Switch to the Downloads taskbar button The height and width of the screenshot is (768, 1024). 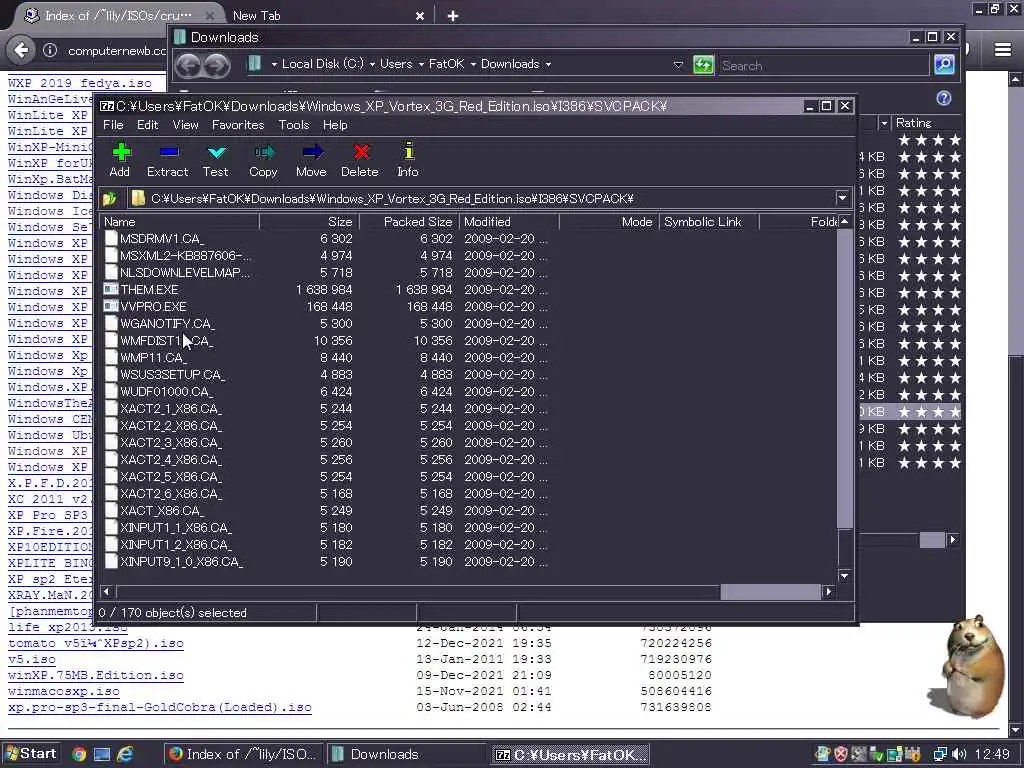point(405,754)
